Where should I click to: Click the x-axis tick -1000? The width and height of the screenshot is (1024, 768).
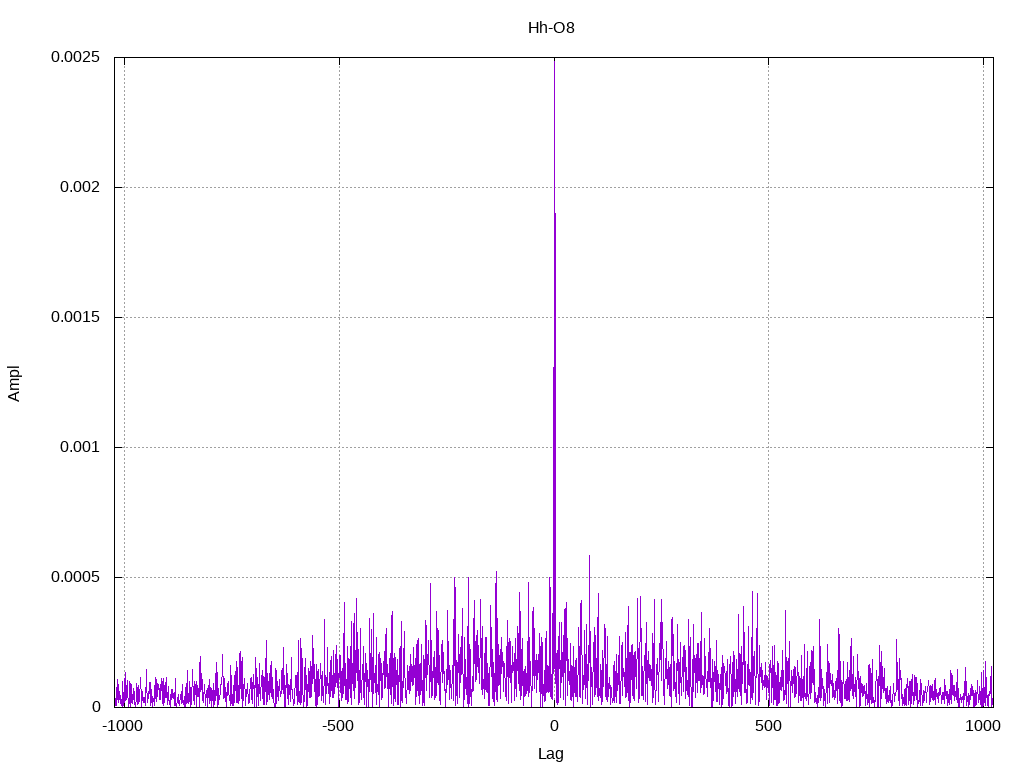pos(123,726)
